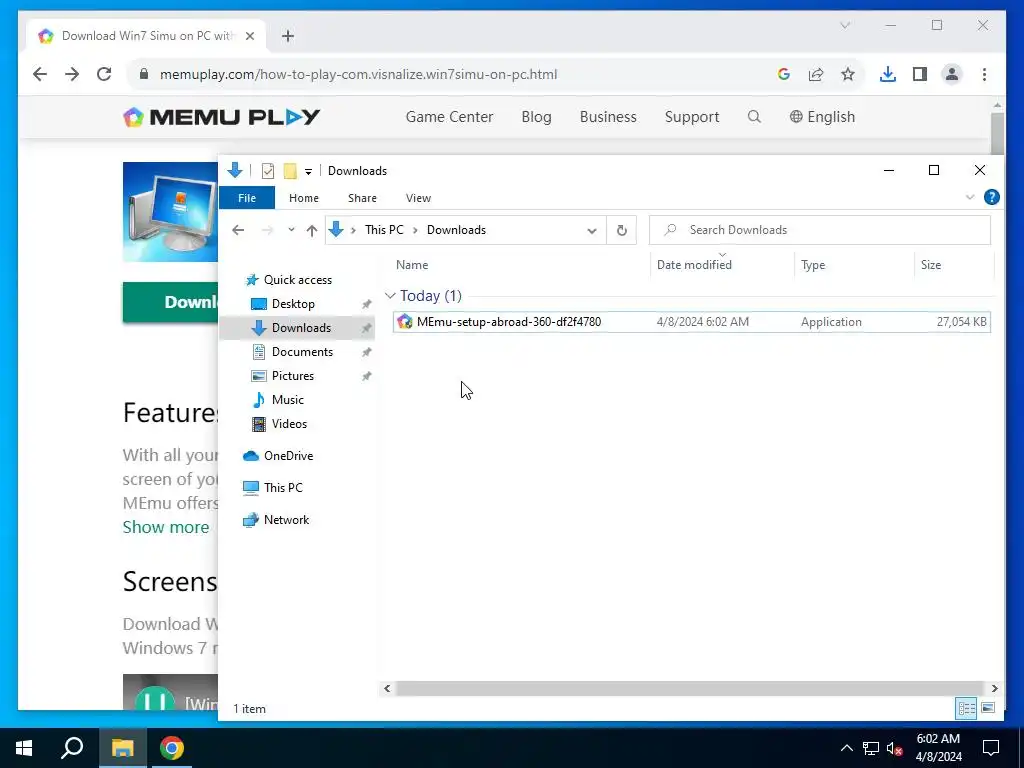Click the muted volume tray icon

895,748
